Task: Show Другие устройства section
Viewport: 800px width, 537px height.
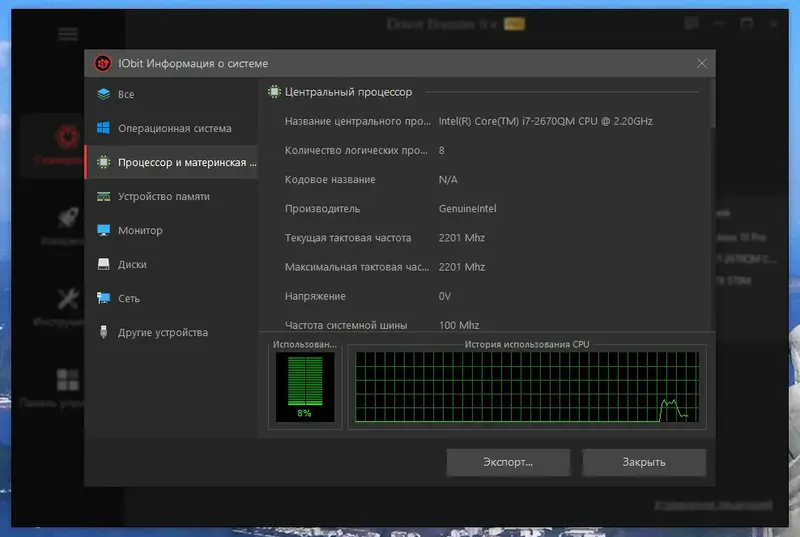Action: tap(171, 332)
